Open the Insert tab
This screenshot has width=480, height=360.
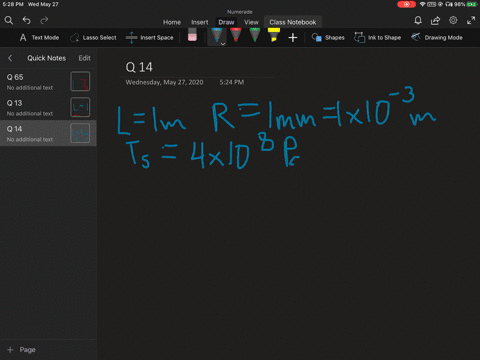pos(200,22)
